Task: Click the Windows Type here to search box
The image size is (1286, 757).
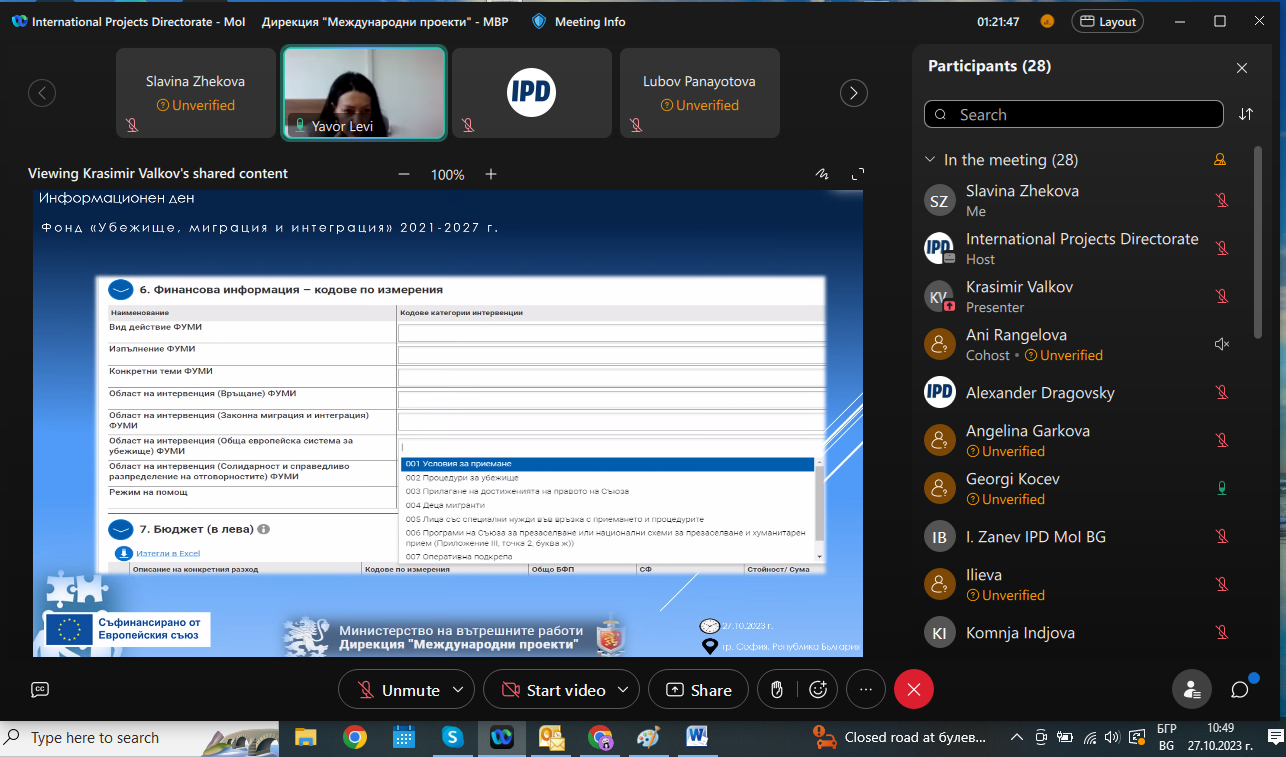Action: [x=140, y=737]
